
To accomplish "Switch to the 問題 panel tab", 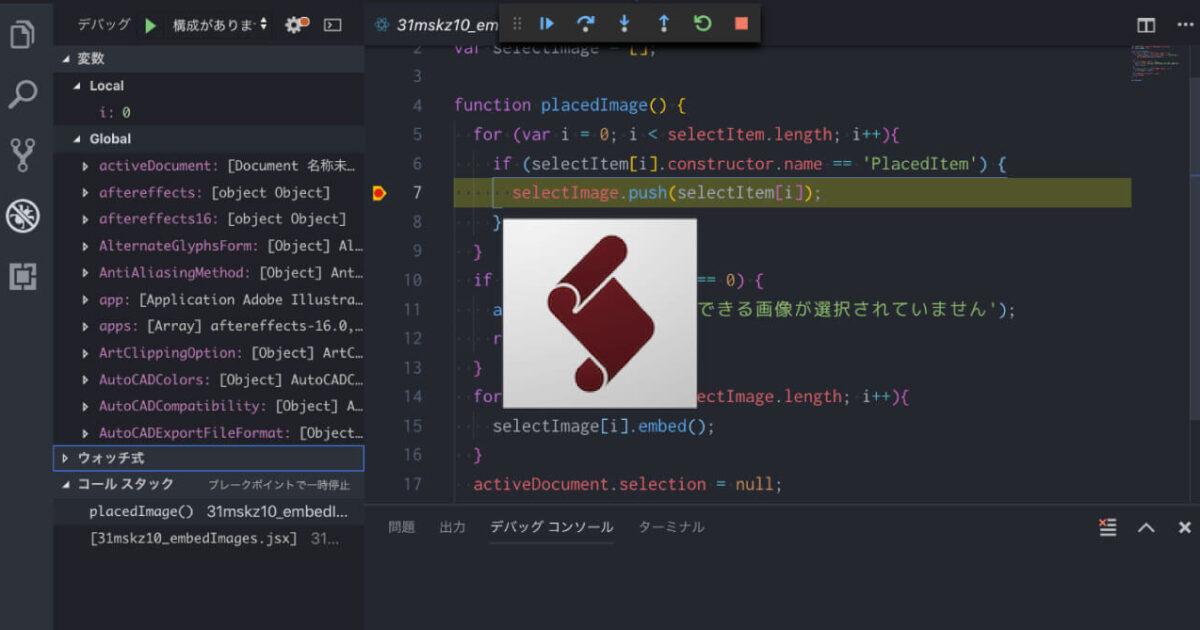I will tap(401, 527).
